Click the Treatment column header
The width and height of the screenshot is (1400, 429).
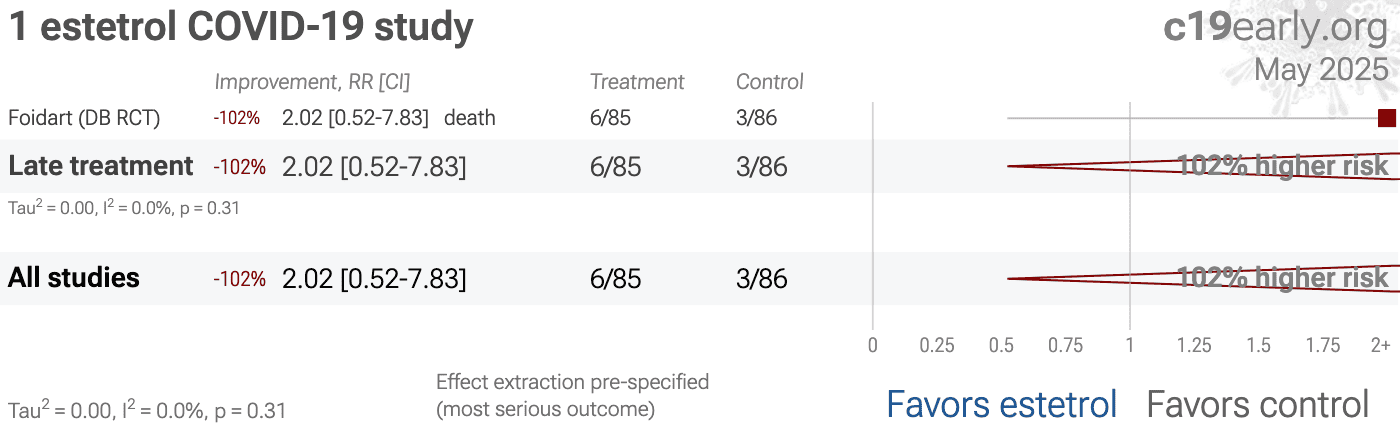click(x=637, y=82)
